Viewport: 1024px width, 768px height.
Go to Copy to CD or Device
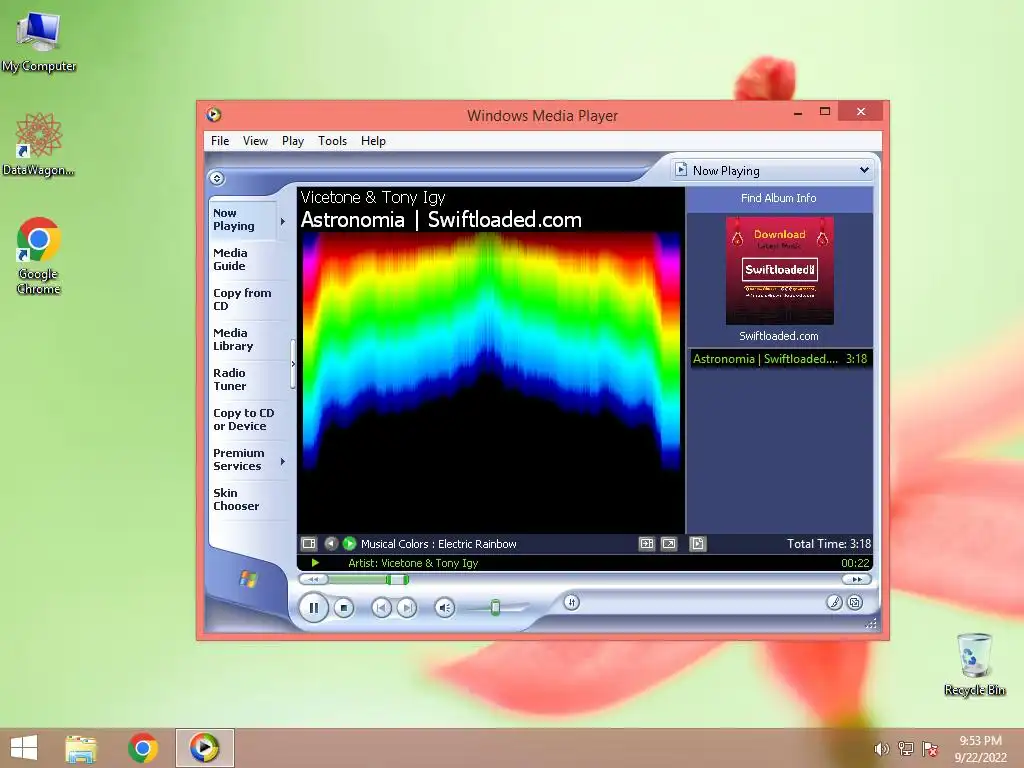click(243, 419)
